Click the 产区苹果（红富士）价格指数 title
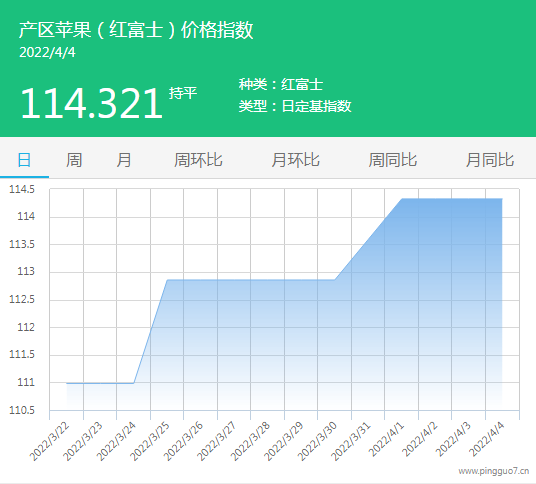This screenshot has height=484, width=536. 136,30
